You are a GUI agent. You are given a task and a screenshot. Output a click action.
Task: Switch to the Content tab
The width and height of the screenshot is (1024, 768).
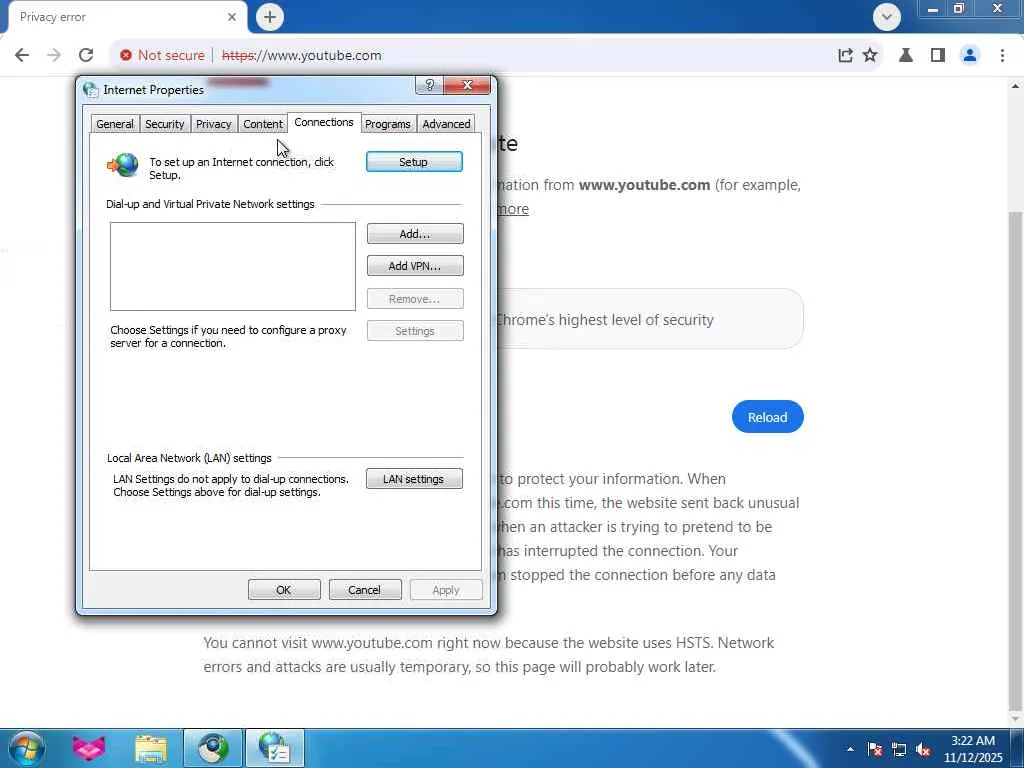point(263,124)
